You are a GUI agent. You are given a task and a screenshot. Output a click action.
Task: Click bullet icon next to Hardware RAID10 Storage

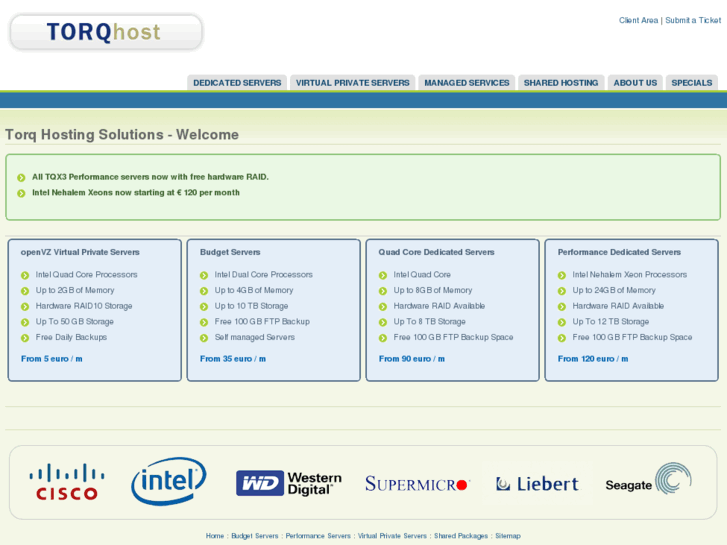pos(25,307)
